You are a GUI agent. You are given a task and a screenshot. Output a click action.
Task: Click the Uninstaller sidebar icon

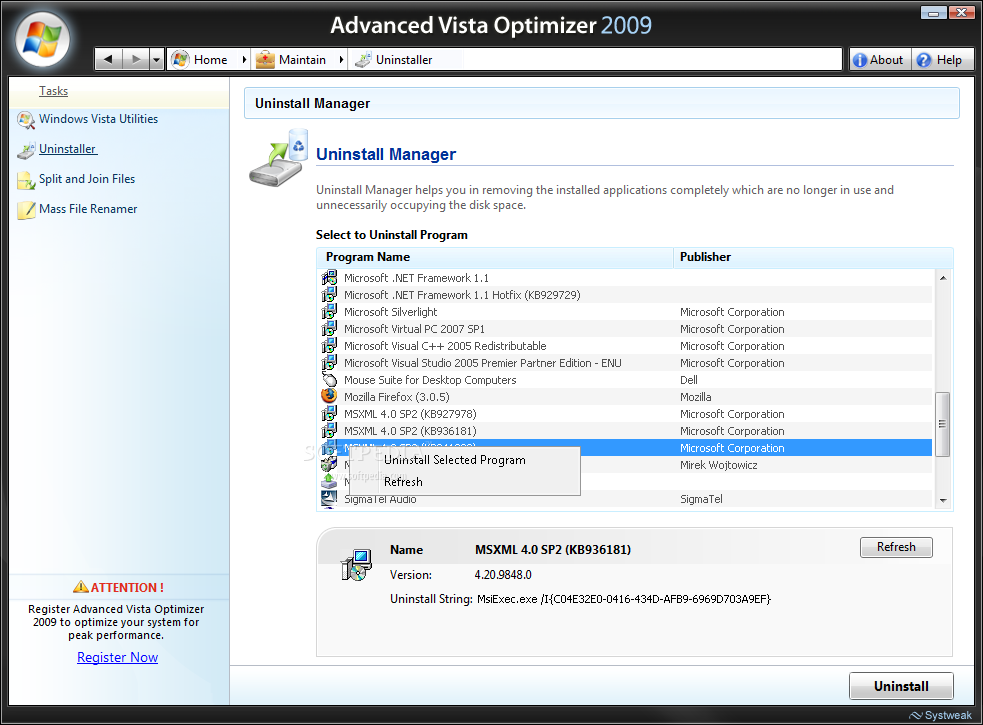[x=26, y=151]
